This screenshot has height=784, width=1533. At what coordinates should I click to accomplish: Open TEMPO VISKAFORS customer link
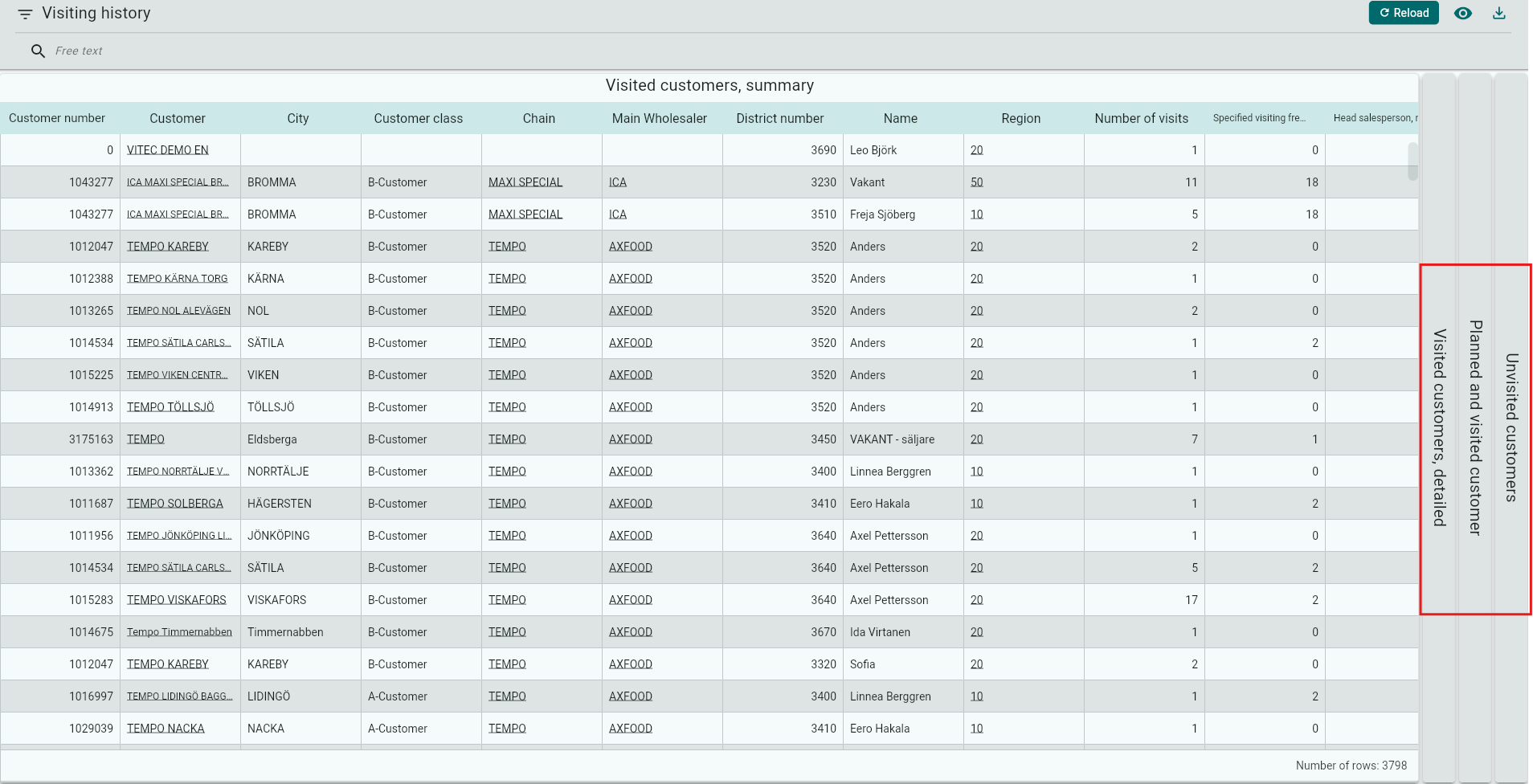177,600
